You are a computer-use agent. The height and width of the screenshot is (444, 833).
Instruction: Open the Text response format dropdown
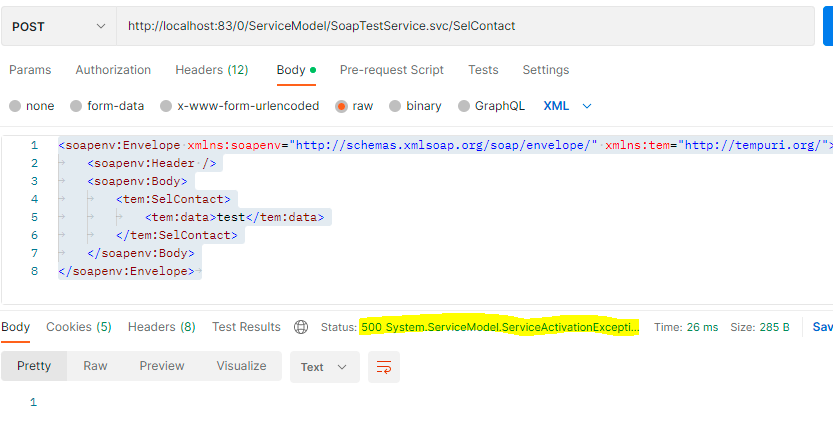coord(325,367)
